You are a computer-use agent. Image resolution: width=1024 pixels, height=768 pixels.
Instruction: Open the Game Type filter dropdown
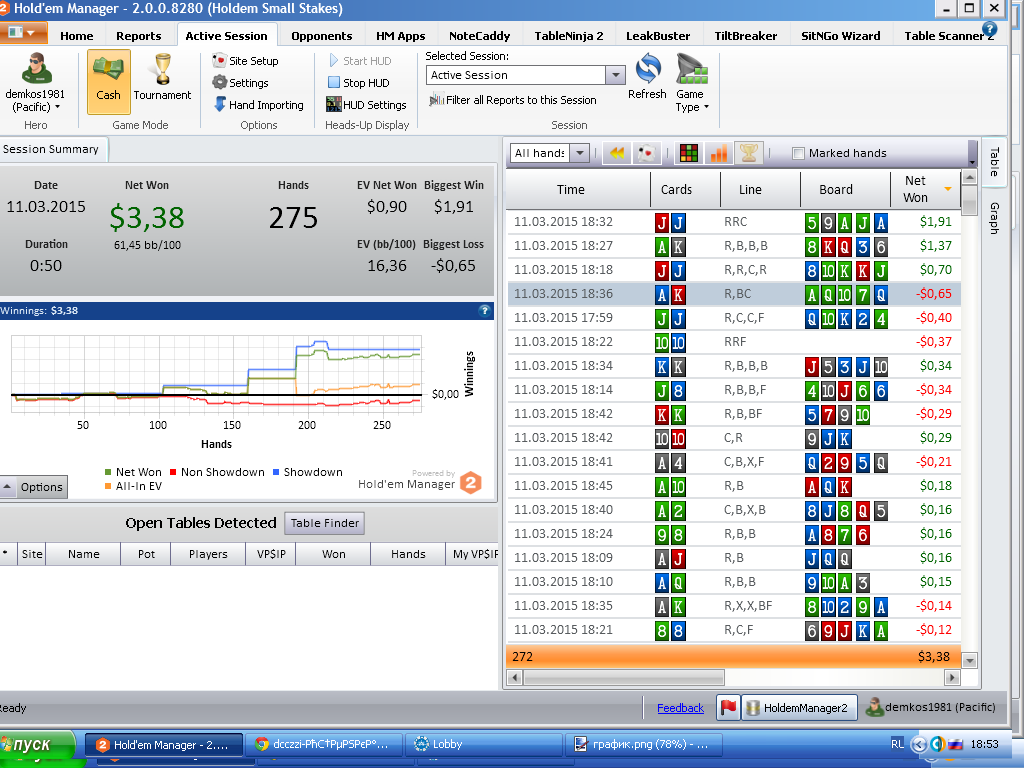coord(692,83)
